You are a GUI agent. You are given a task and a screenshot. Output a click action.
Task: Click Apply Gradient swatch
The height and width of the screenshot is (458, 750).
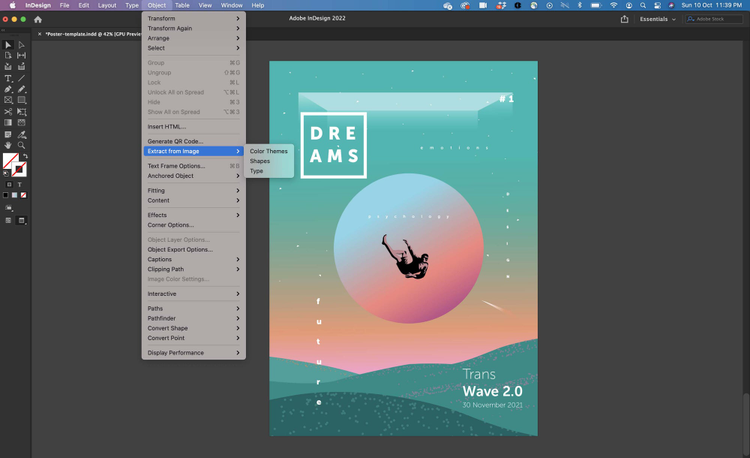pyautogui.click(x=15, y=195)
